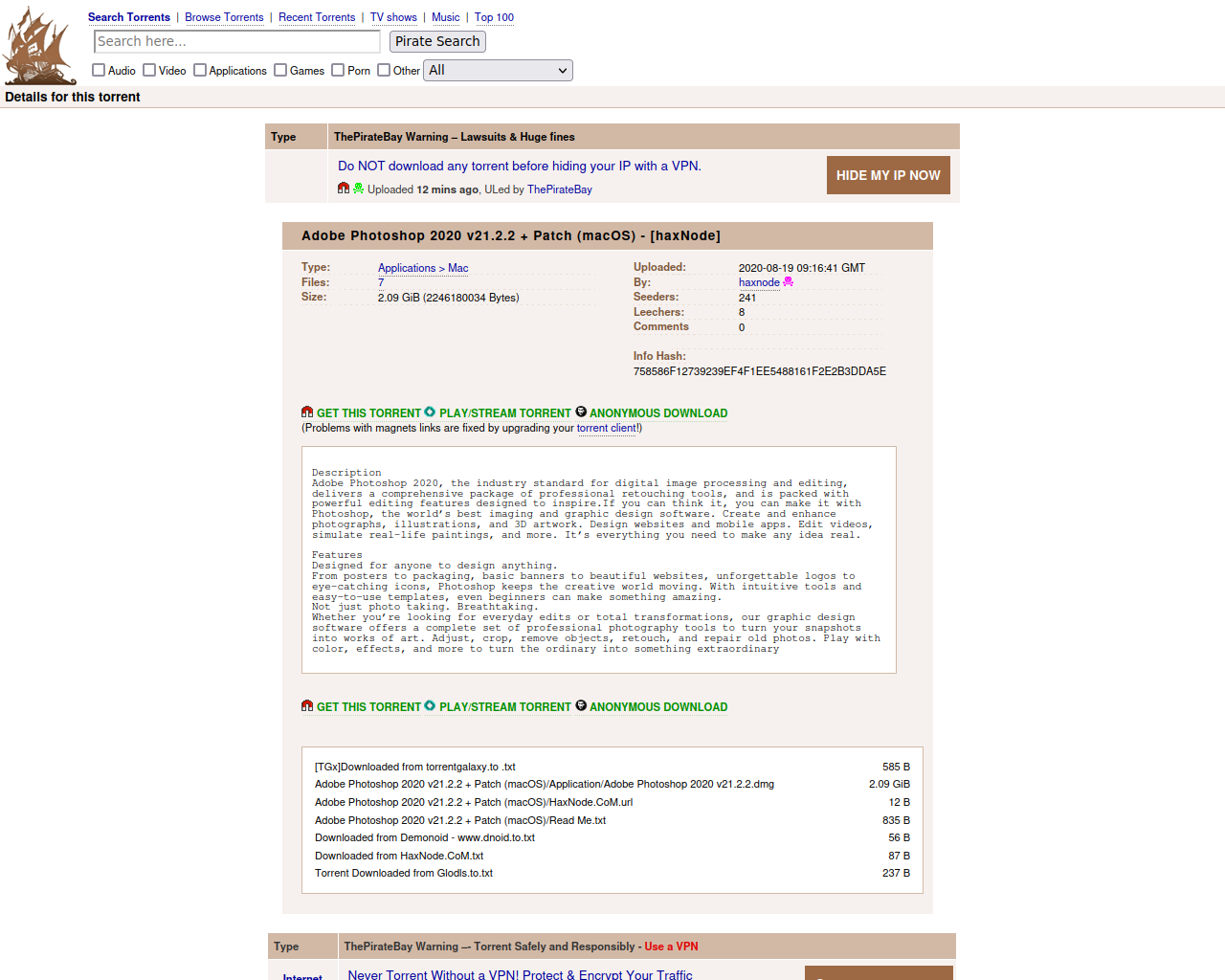Click the comments count 0
The width and height of the screenshot is (1225, 980).
(x=742, y=327)
